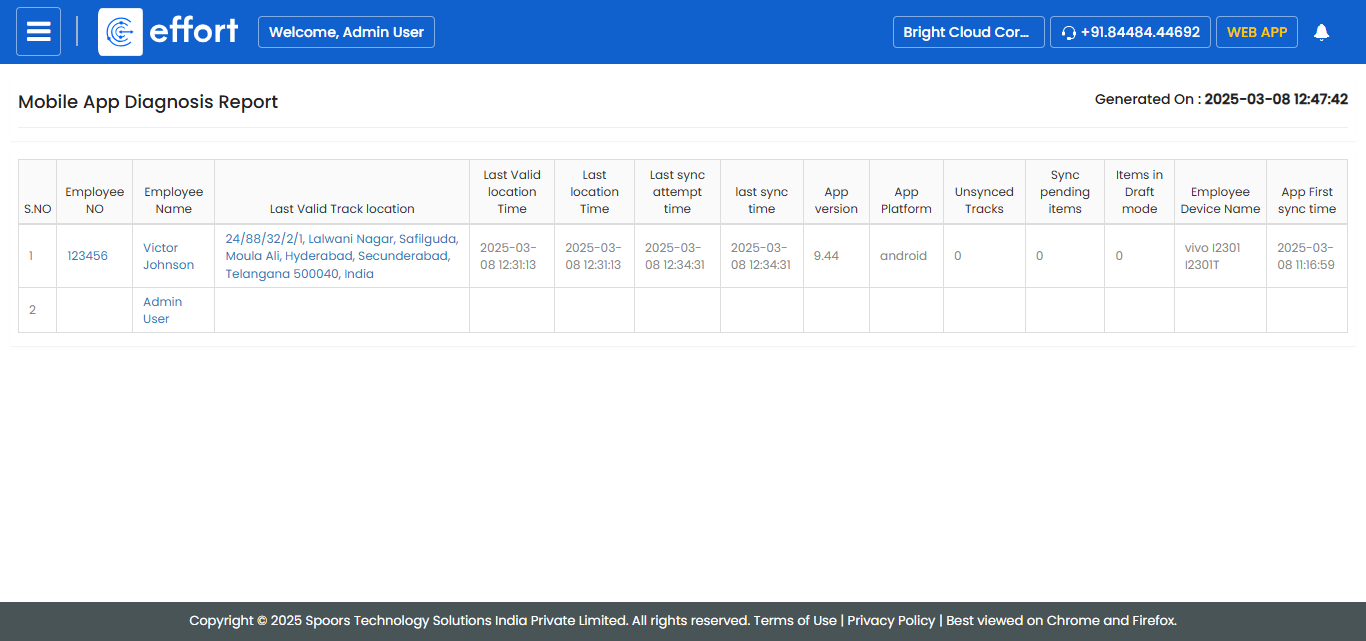The image size is (1366, 641).
Task: Click the App version column header
Action: click(836, 200)
